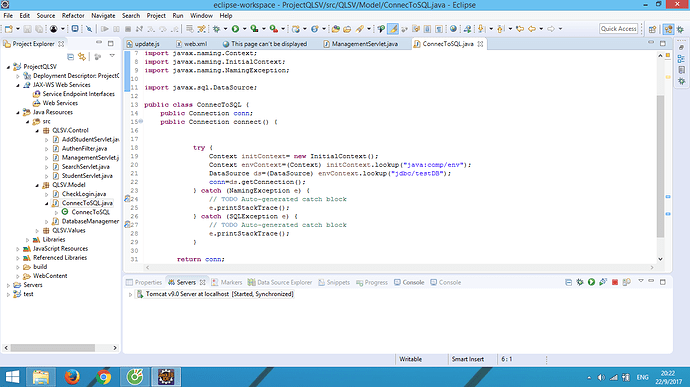Image resolution: width=690 pixels, height=387 pixels.
Task: Click the Last Edit Location icon
Action: 520,29
